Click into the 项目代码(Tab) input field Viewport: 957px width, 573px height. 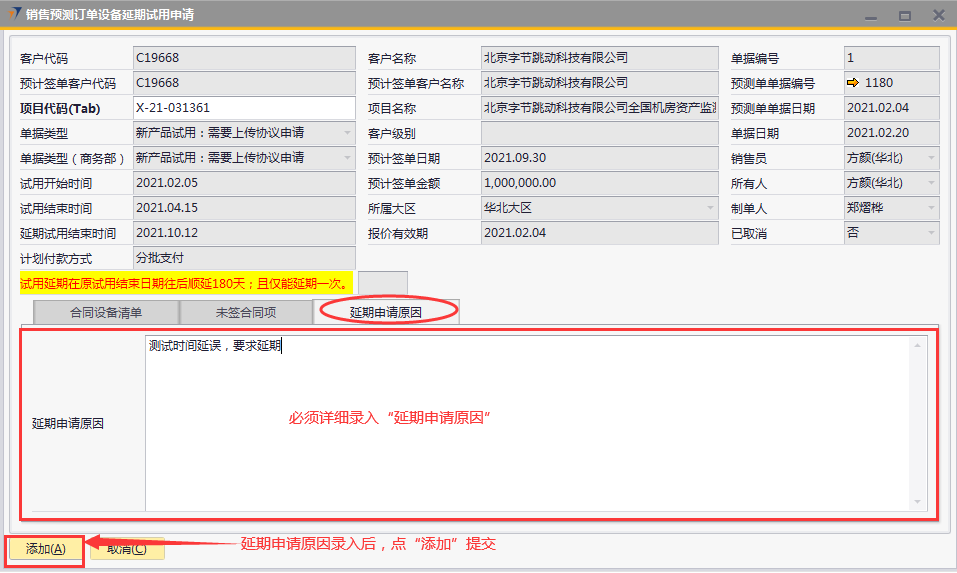(243, 108)
